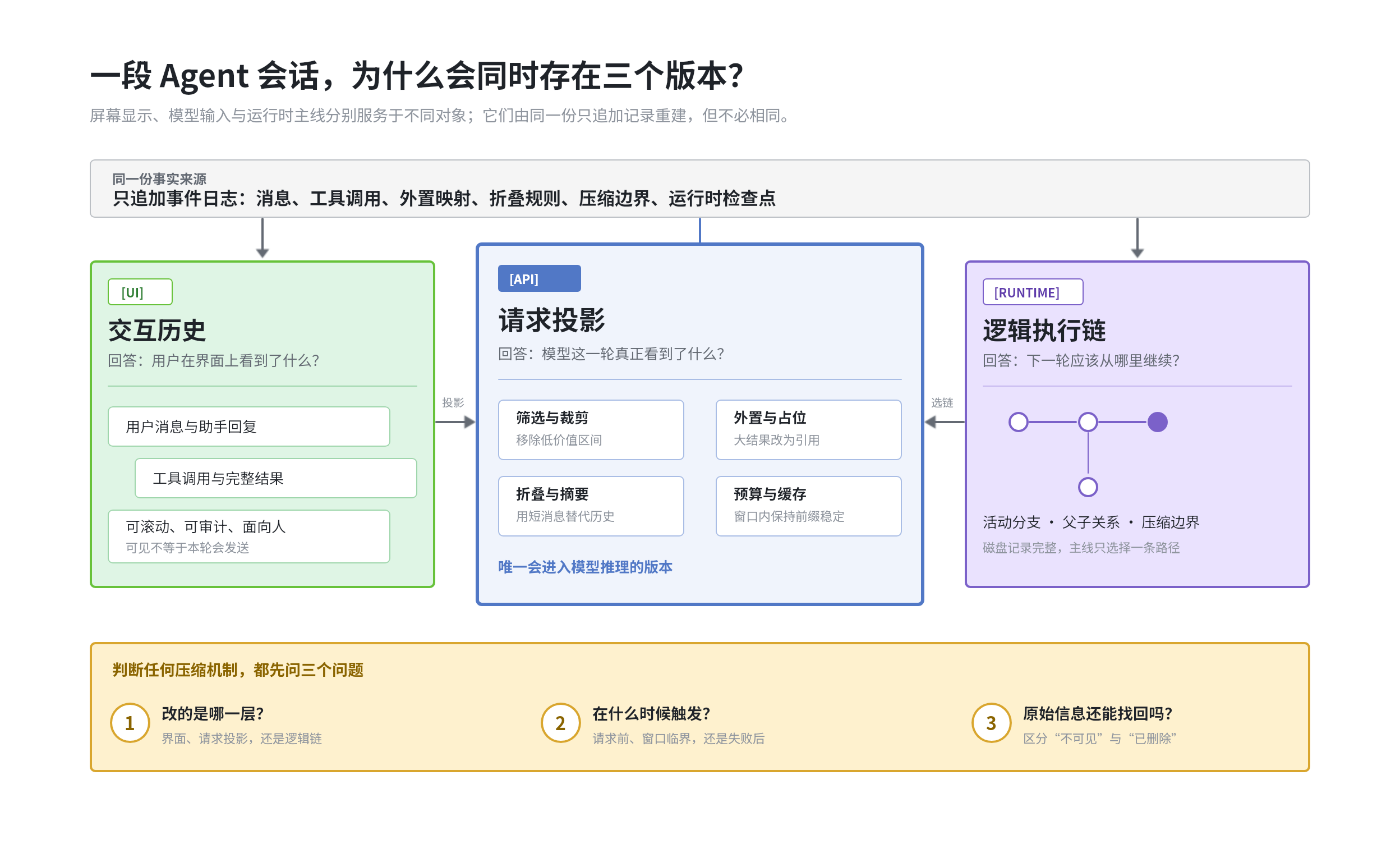The width and height of the screenshot is (1400, 862).
Task: Click text 活动分支 · 父子关系 · 压缩边界
Action: coord(1091,522)
